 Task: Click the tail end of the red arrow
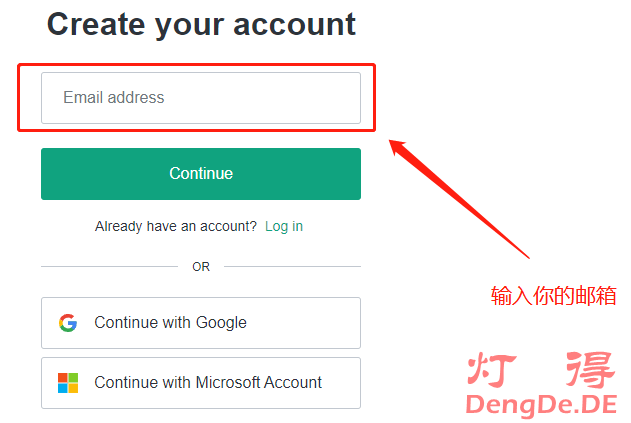[526, 256]
